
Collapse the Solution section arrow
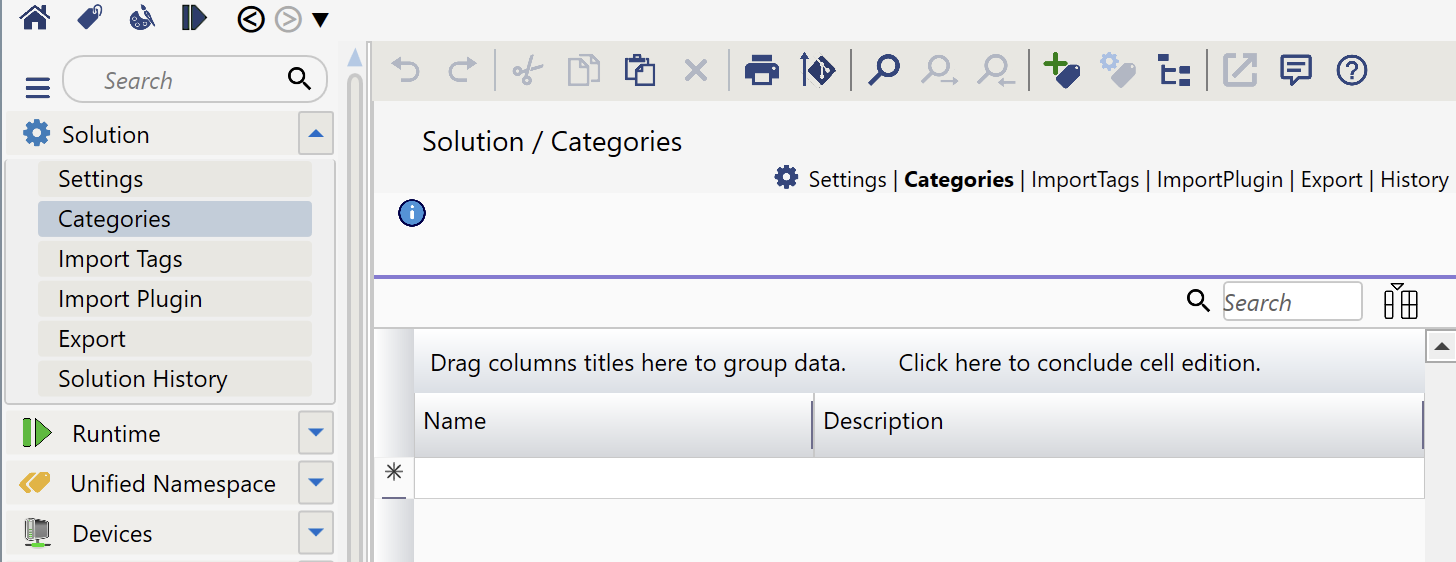pos(316,133)
